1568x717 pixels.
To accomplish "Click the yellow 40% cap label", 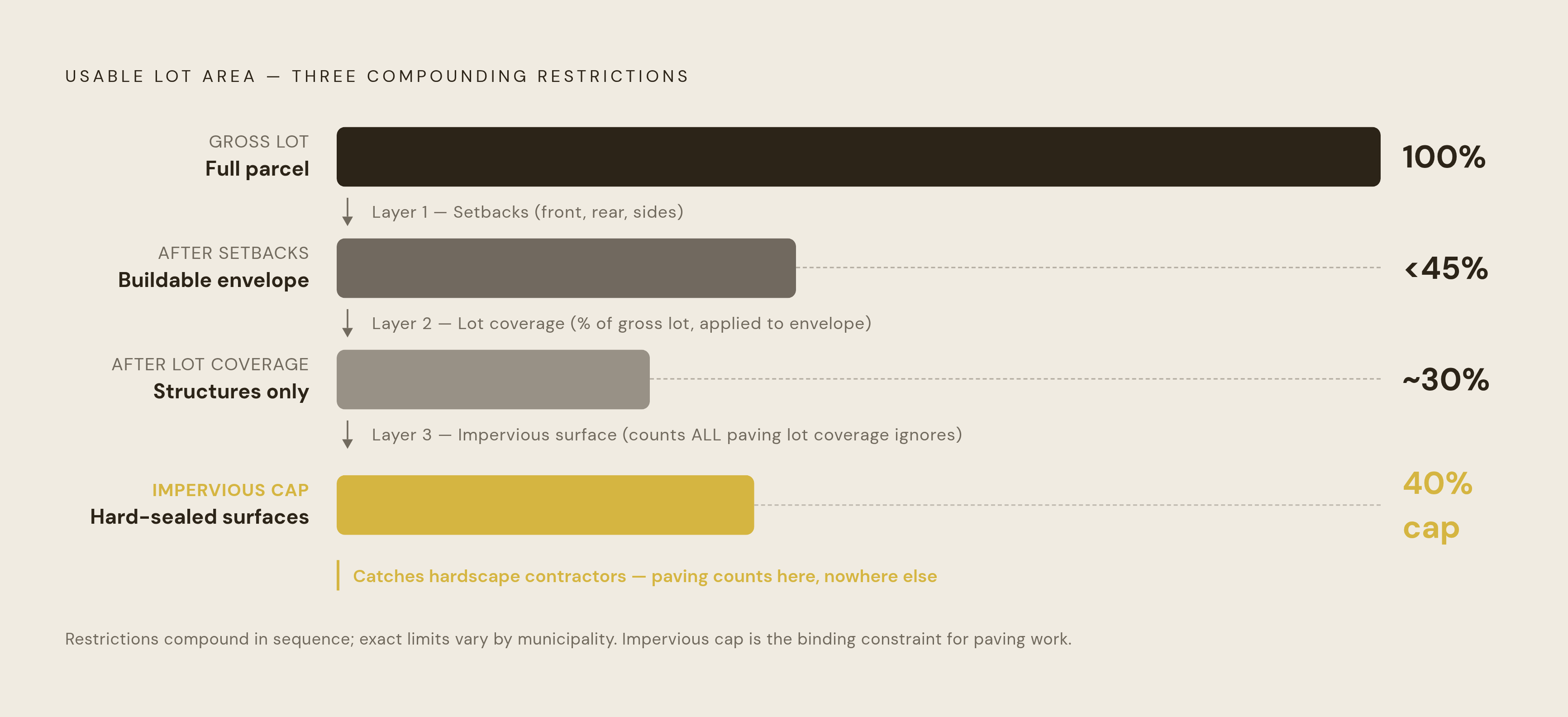I will pyautogui.click(x=1438, y=506).
